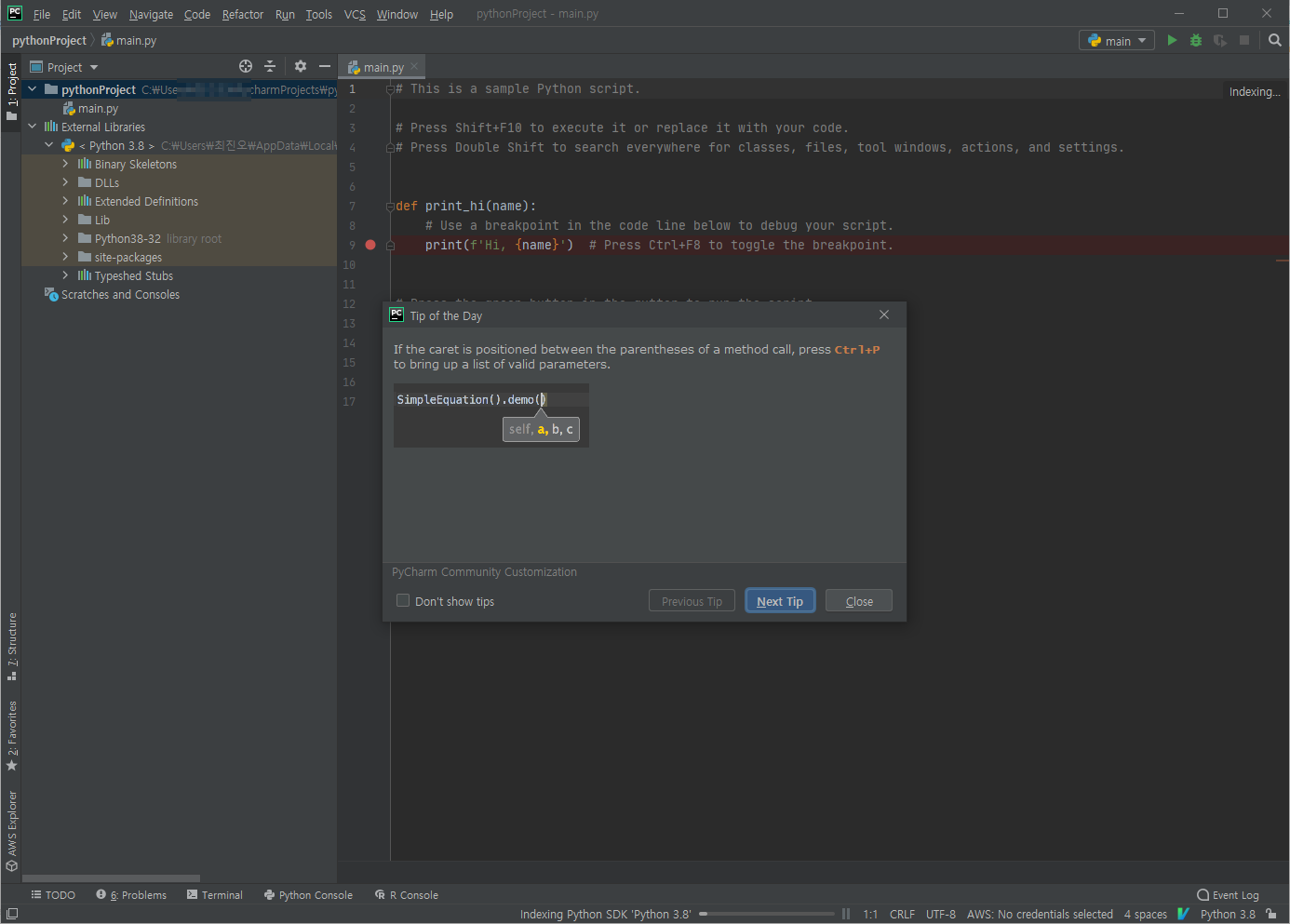Open the Help menu
This screenshot has width=1290, height=924.
tap(441, 14)
